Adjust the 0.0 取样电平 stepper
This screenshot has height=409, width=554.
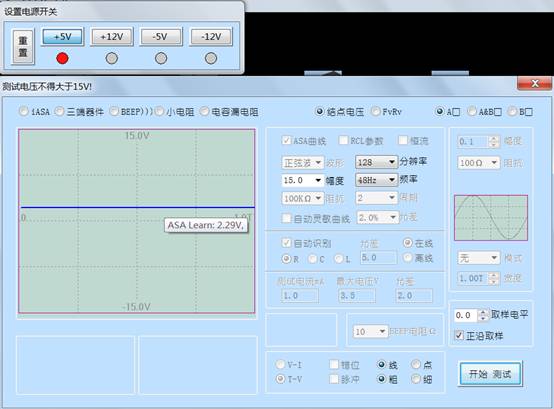click(483, 315)
